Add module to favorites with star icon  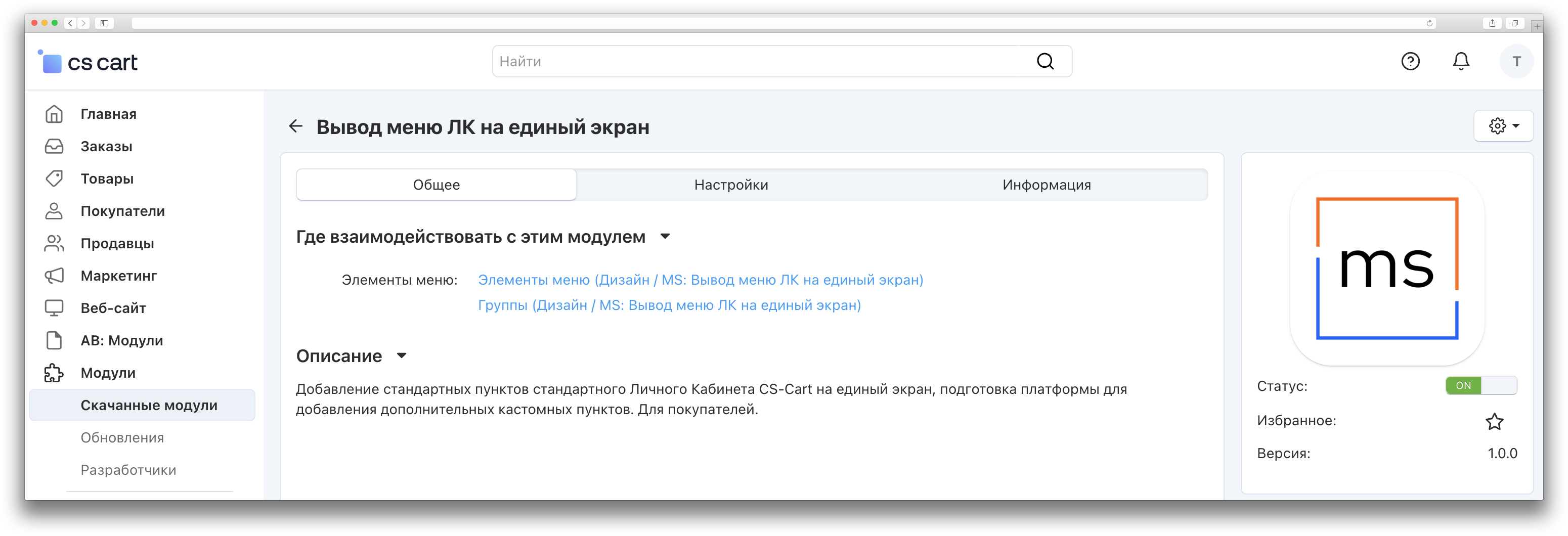(x=1494, y=422)
